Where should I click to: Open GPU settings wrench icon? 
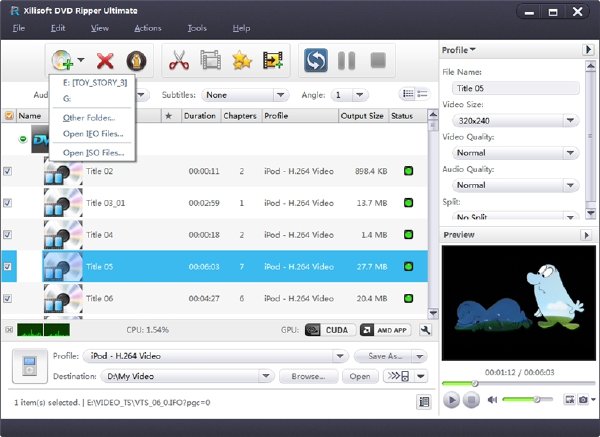coord(425,330)
